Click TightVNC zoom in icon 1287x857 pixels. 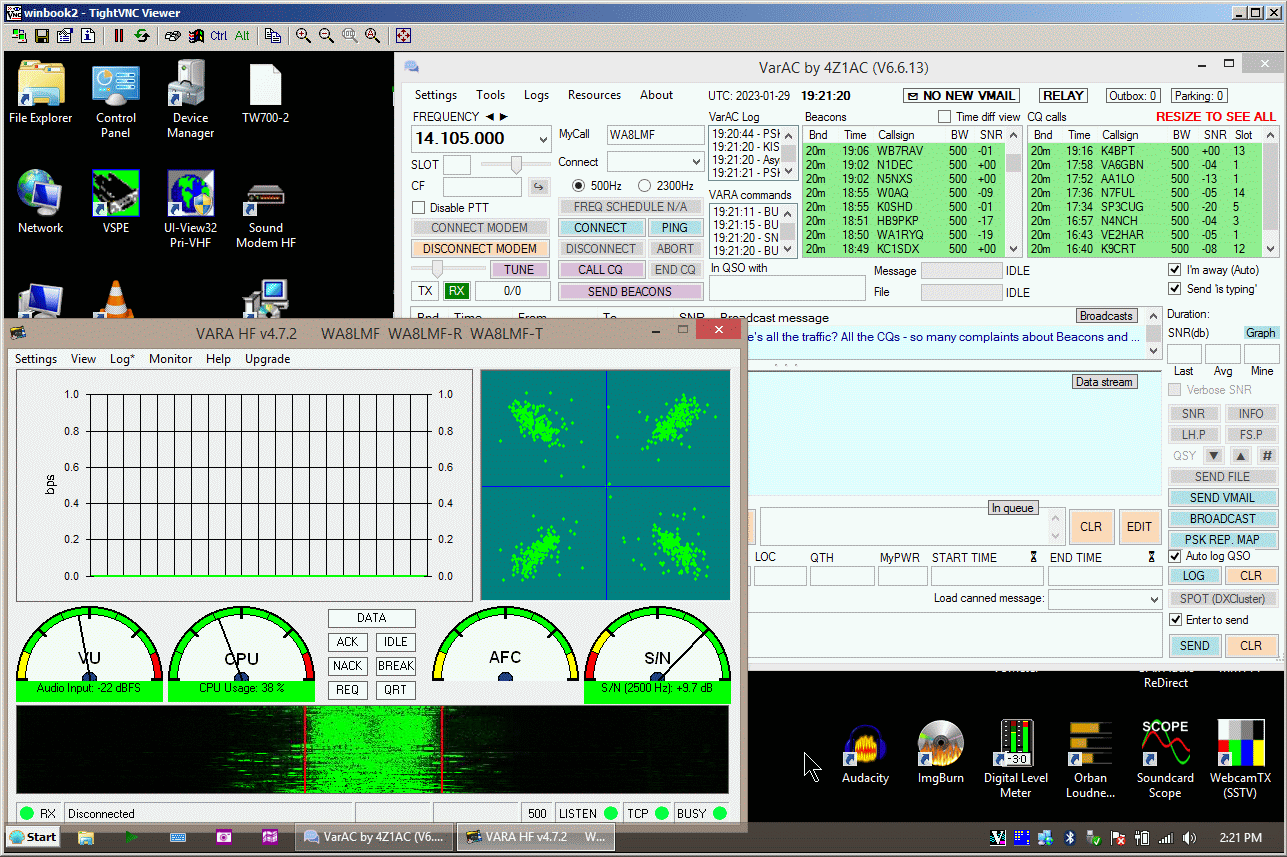[303, 35]
